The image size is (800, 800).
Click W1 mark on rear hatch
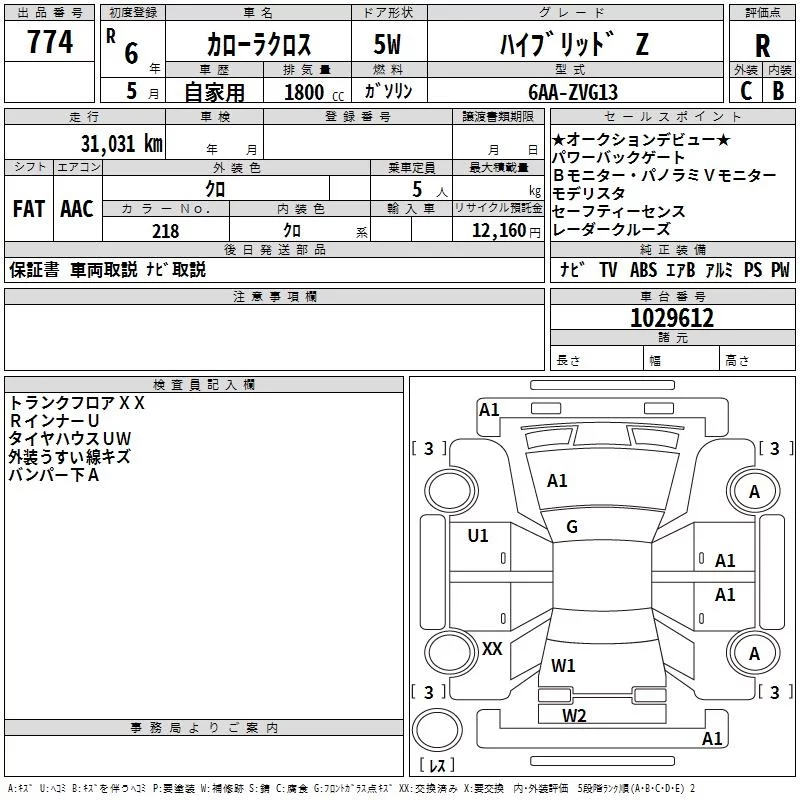pyautogui.click(x=563, y=666)
